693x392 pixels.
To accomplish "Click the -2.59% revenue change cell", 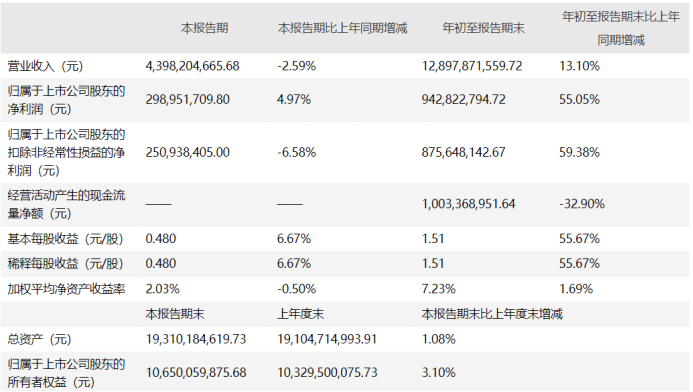I will click(x=297, y=66).
